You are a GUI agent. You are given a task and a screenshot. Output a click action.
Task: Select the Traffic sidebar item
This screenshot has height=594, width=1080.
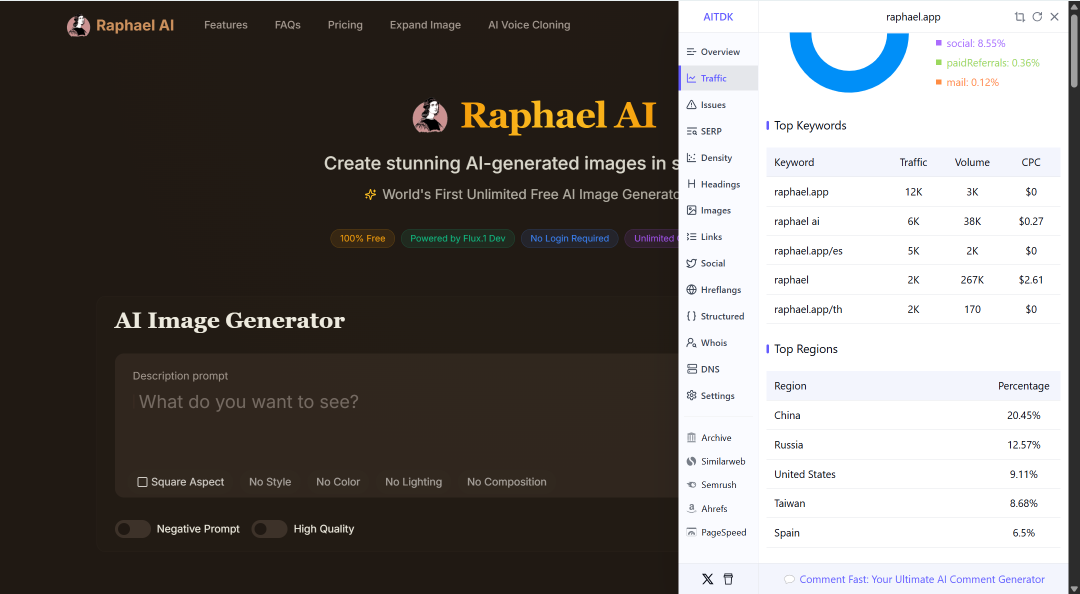pos(718,79)
